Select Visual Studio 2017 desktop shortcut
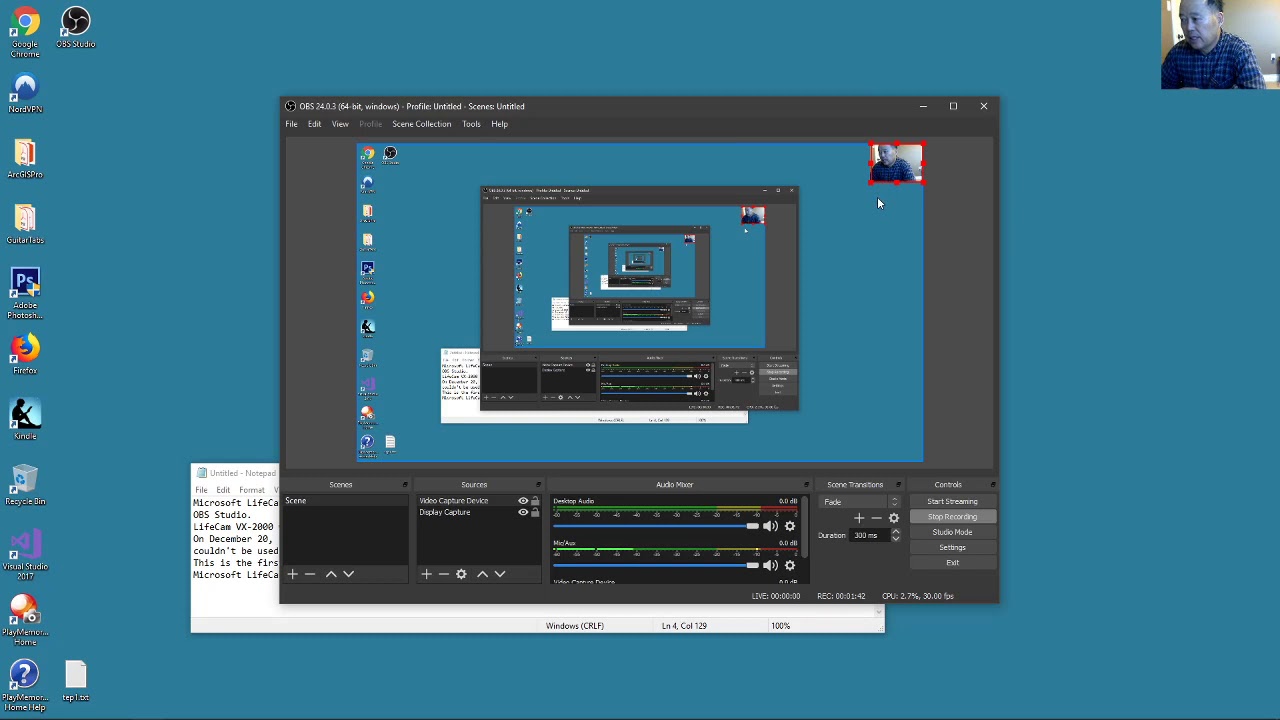The width and height of the screenshot is (1280, 720). tap(25, 555)
